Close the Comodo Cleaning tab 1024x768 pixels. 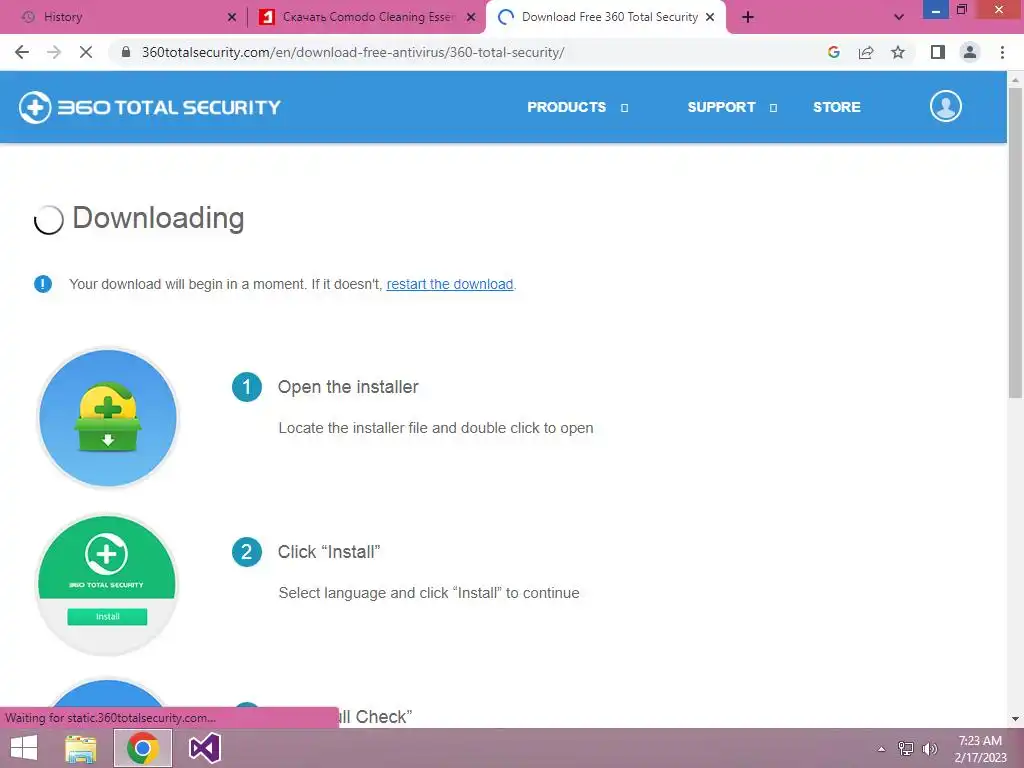pos(471,17)
